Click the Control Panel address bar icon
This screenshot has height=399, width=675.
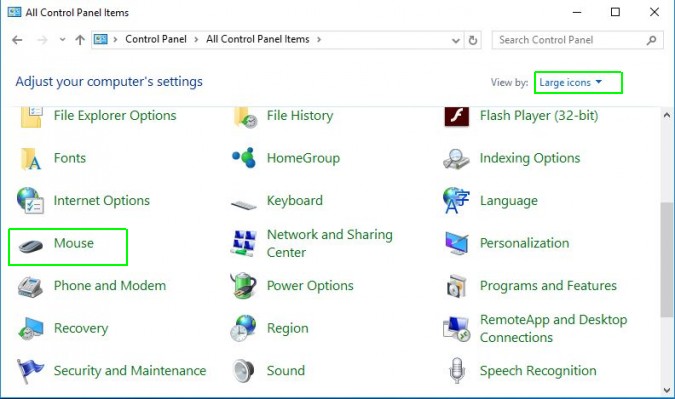pos(101,39)
